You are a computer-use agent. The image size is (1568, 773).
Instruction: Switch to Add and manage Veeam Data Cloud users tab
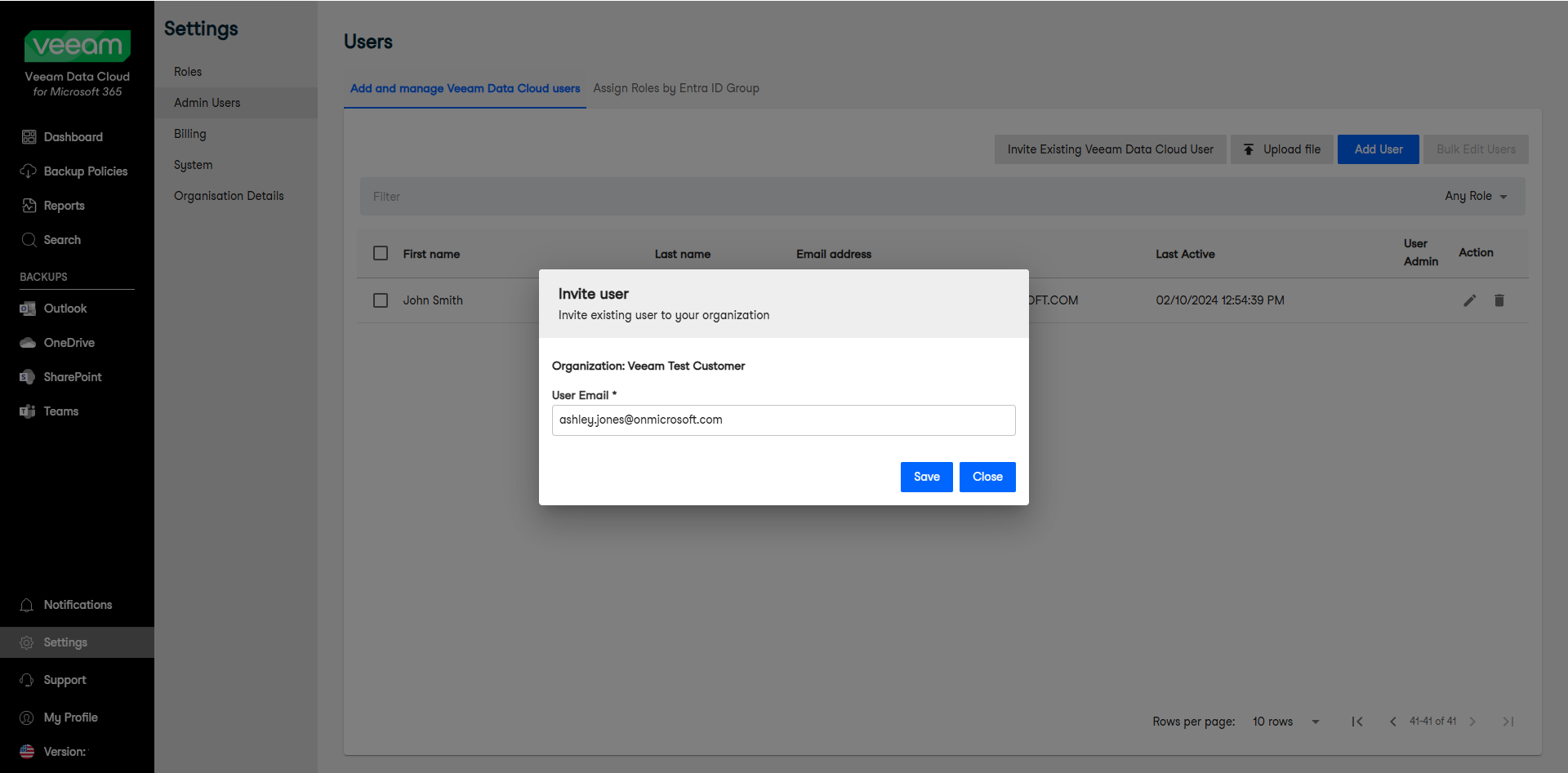pos(465,88)
